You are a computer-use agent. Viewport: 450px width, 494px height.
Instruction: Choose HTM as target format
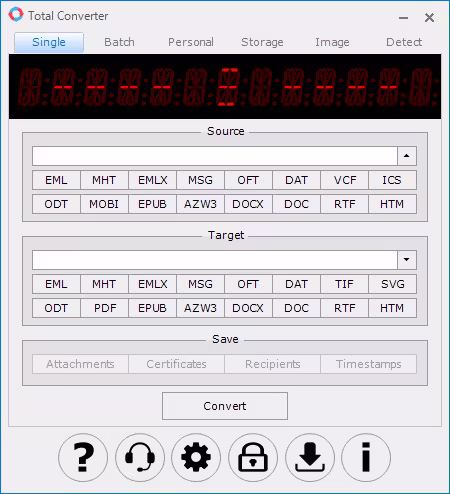[x=392, y=308]
